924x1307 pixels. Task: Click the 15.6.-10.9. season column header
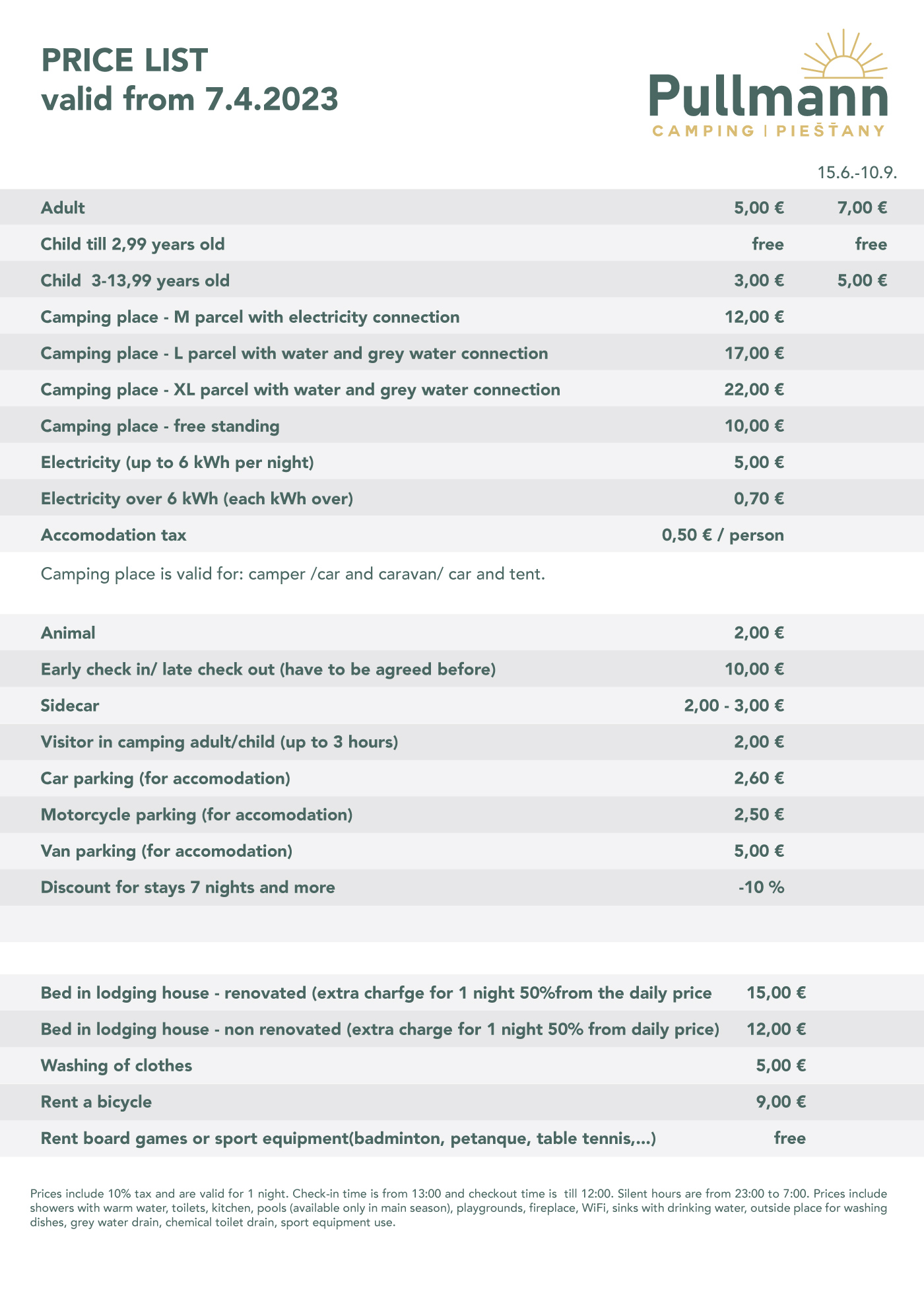coord(857,173)
